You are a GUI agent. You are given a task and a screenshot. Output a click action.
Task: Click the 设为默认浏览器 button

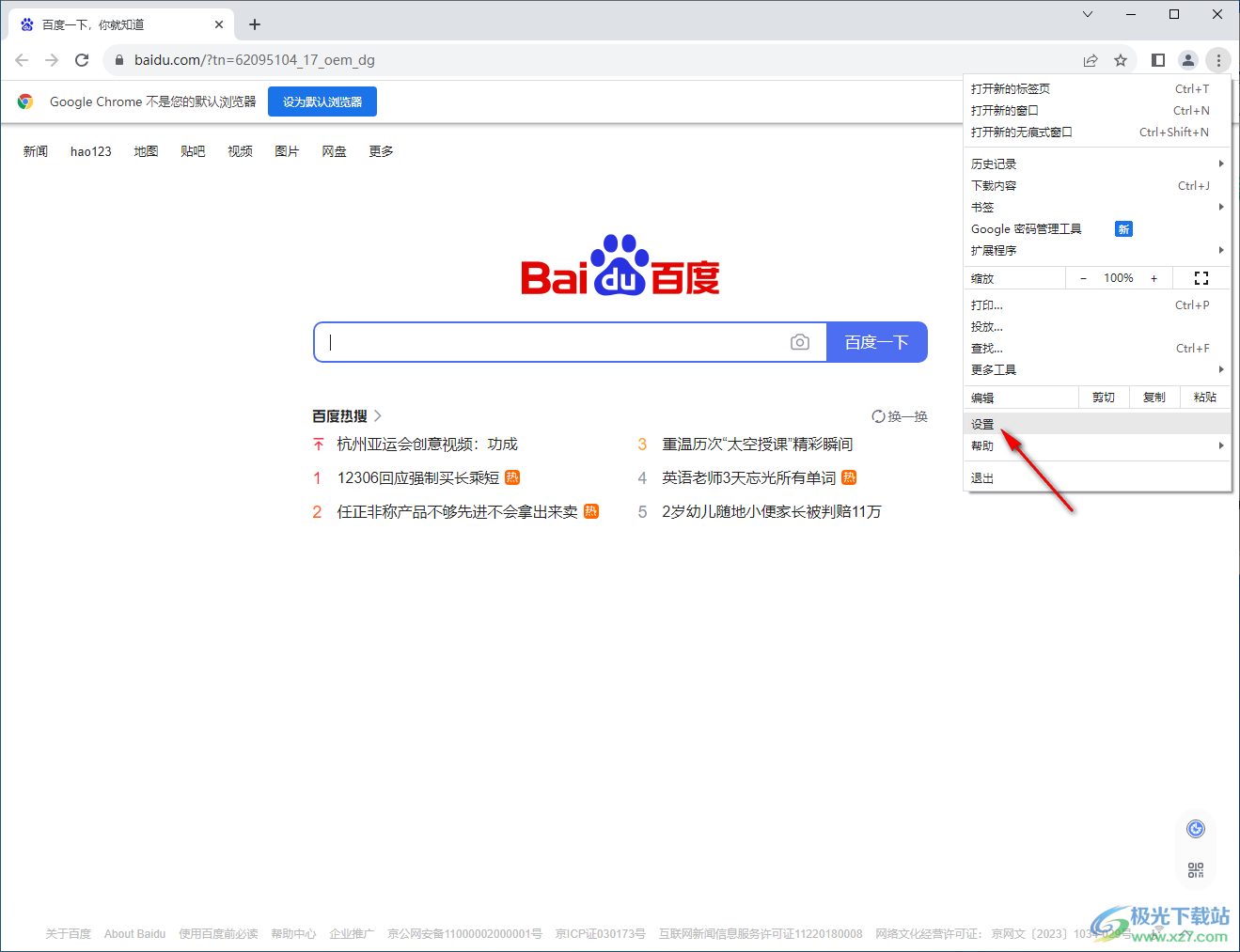322,101
